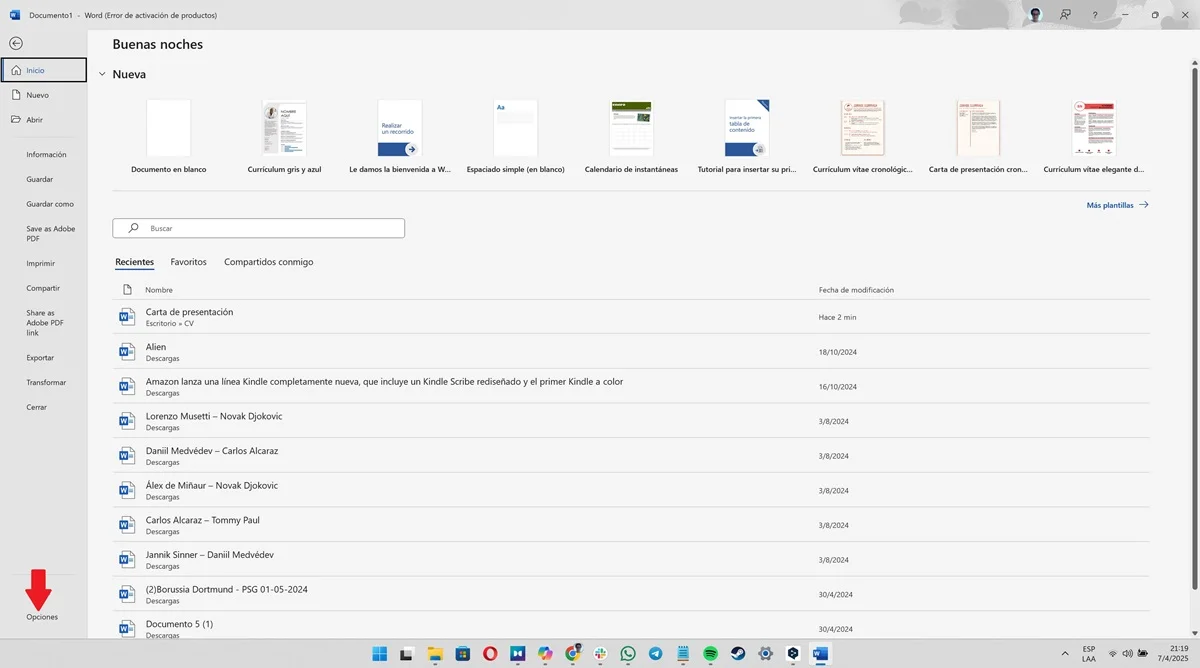Select the Currículum gris y azul template
Screen dimensions: 1200x668
pos(284,137)
